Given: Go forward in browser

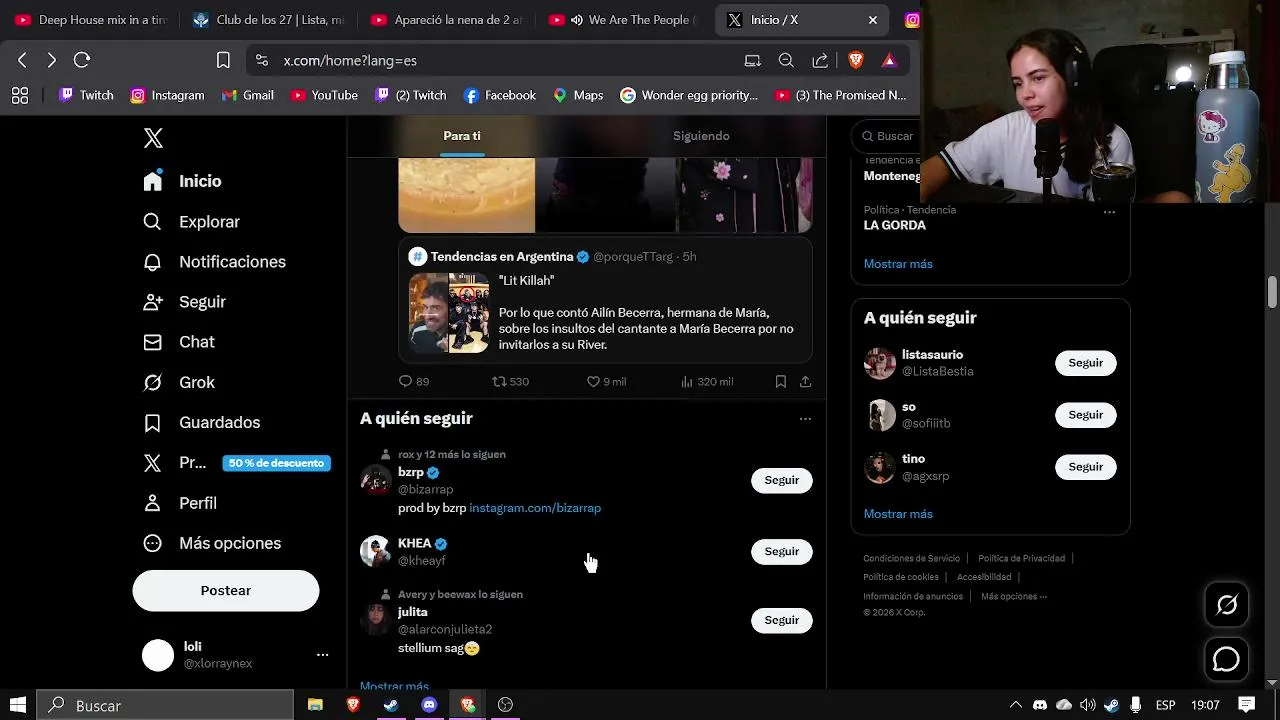Looking at the screenshot, I should 52,60.
